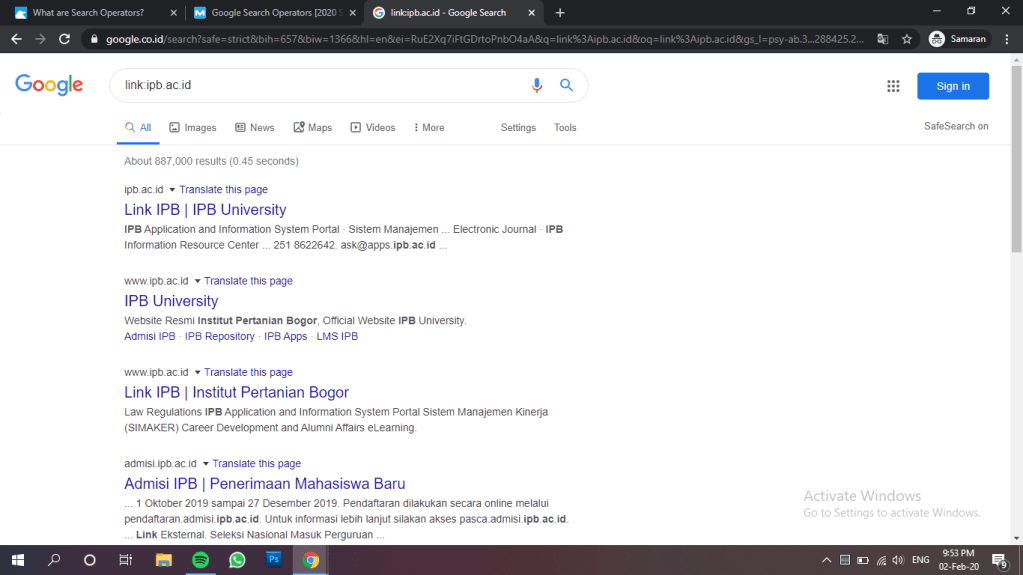Open the More search options dropdown
The image size is (1023, 575).
pos(427,128)
